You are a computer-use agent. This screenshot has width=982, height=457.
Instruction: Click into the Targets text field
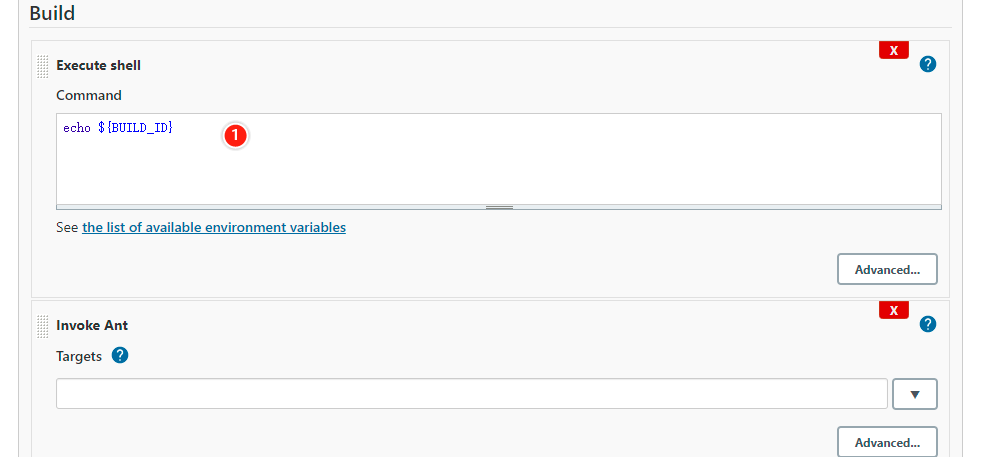(x=471, y=394)
